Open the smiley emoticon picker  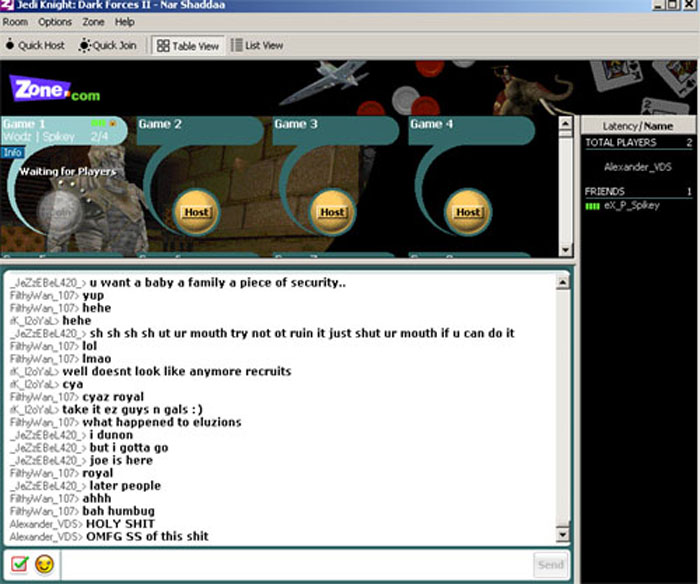44,564
